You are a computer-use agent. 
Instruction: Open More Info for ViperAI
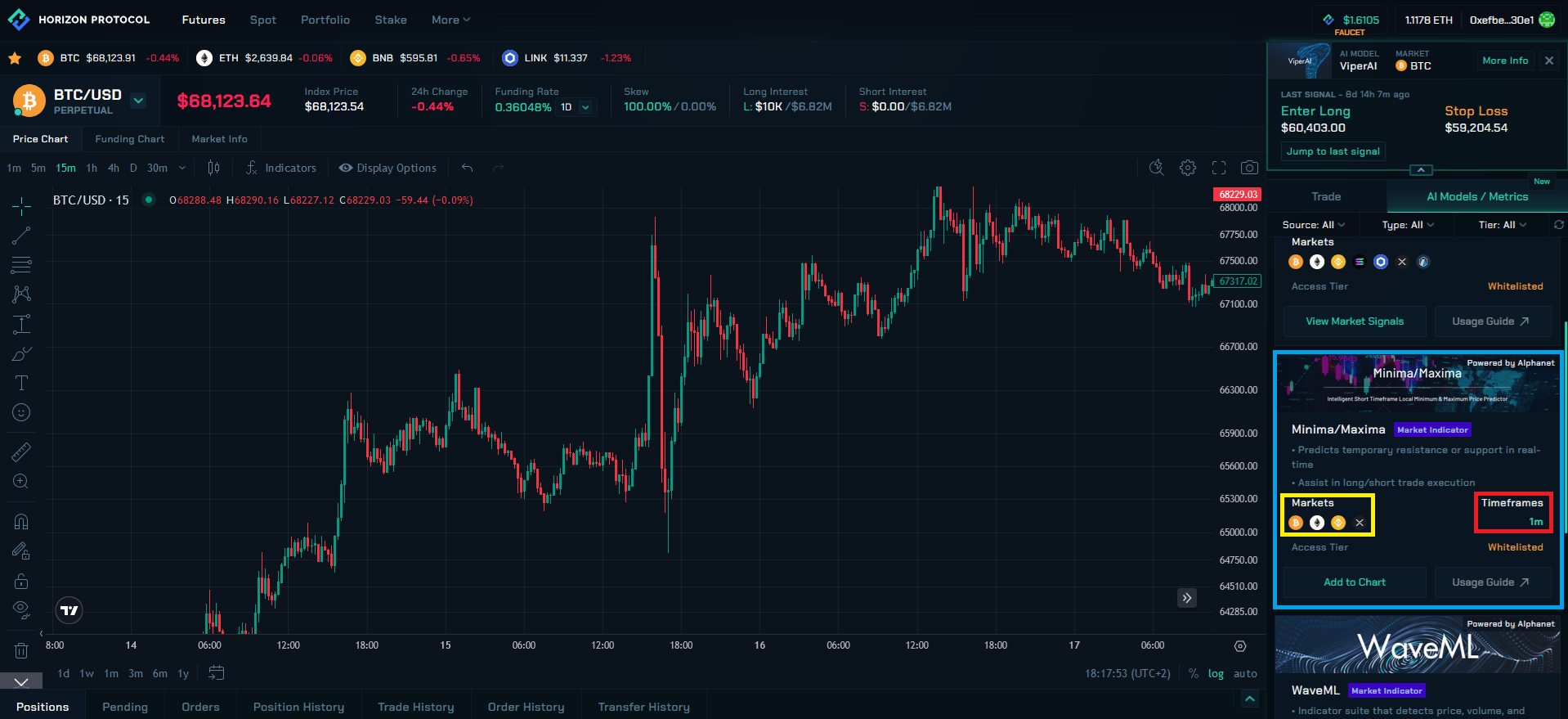click(x=1505, y=61)
